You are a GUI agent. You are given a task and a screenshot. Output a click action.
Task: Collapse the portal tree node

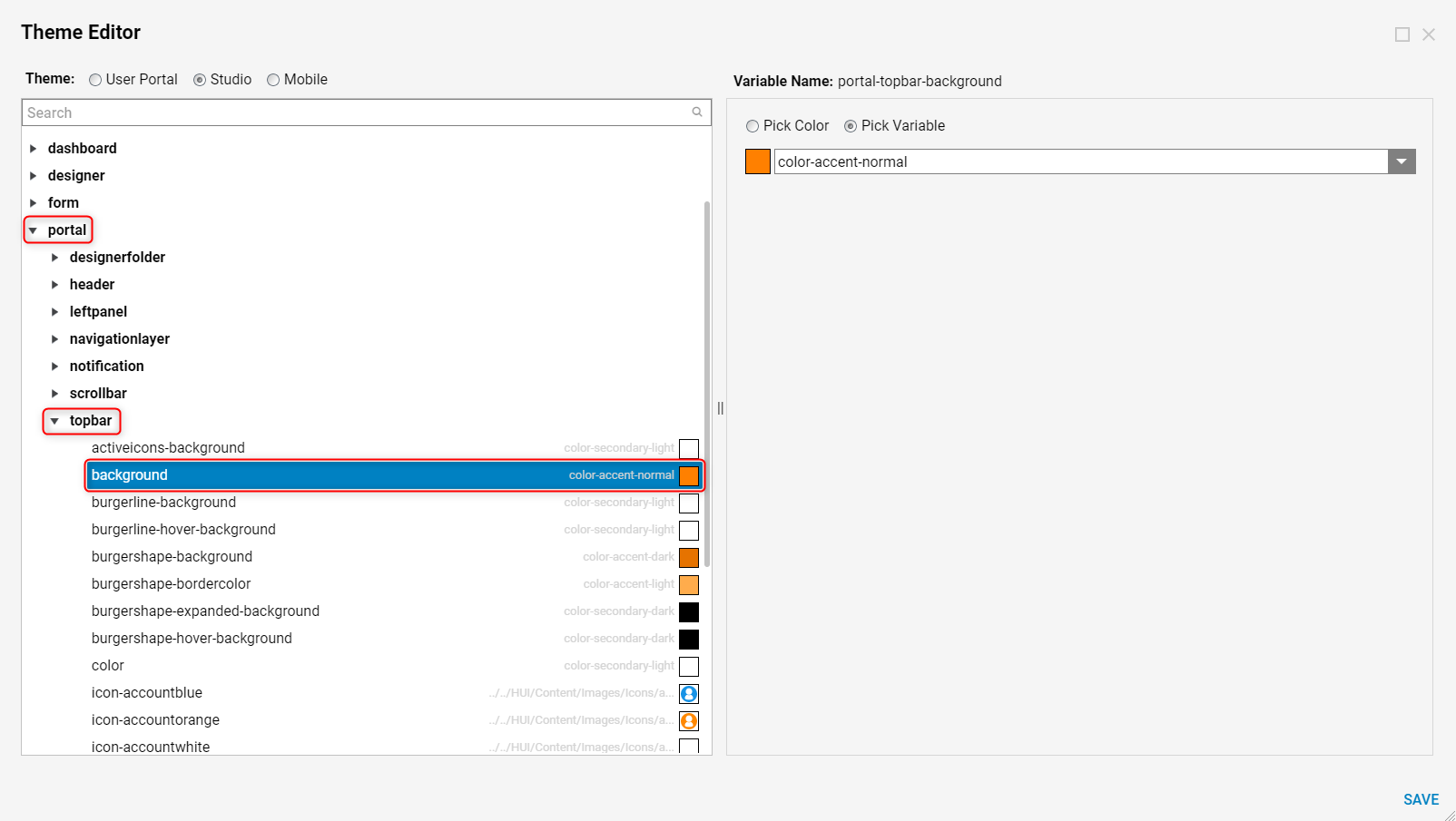pyautogui.click(x=34, y=230)
